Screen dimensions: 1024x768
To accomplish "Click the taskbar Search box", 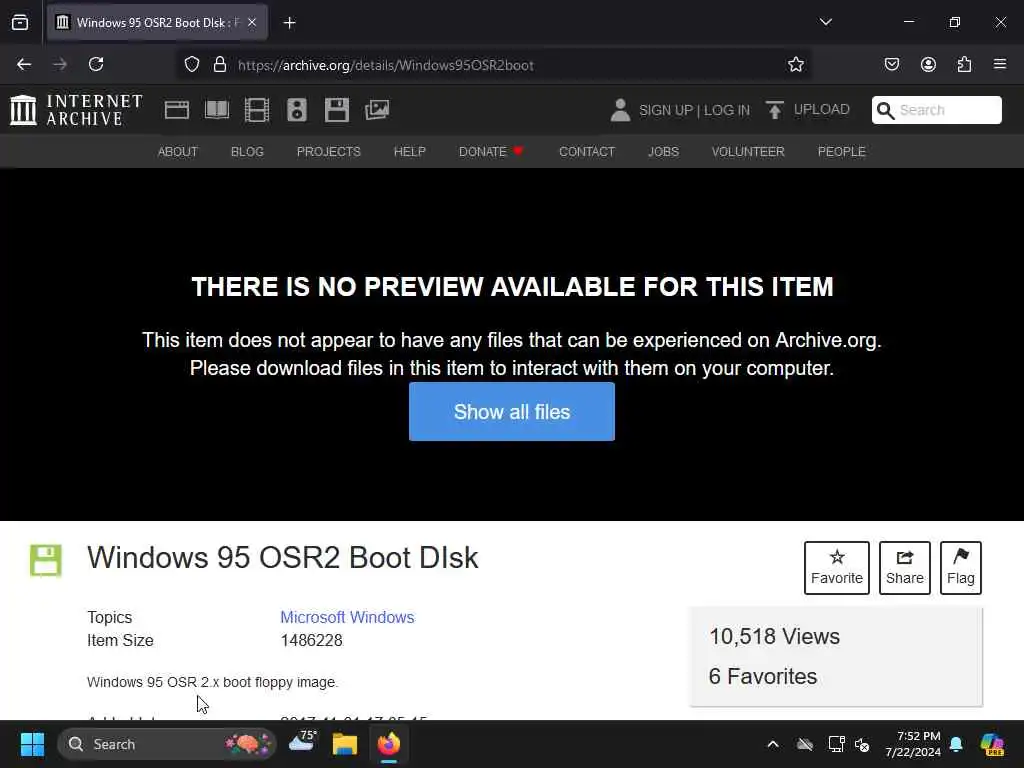I will (167, 744).
